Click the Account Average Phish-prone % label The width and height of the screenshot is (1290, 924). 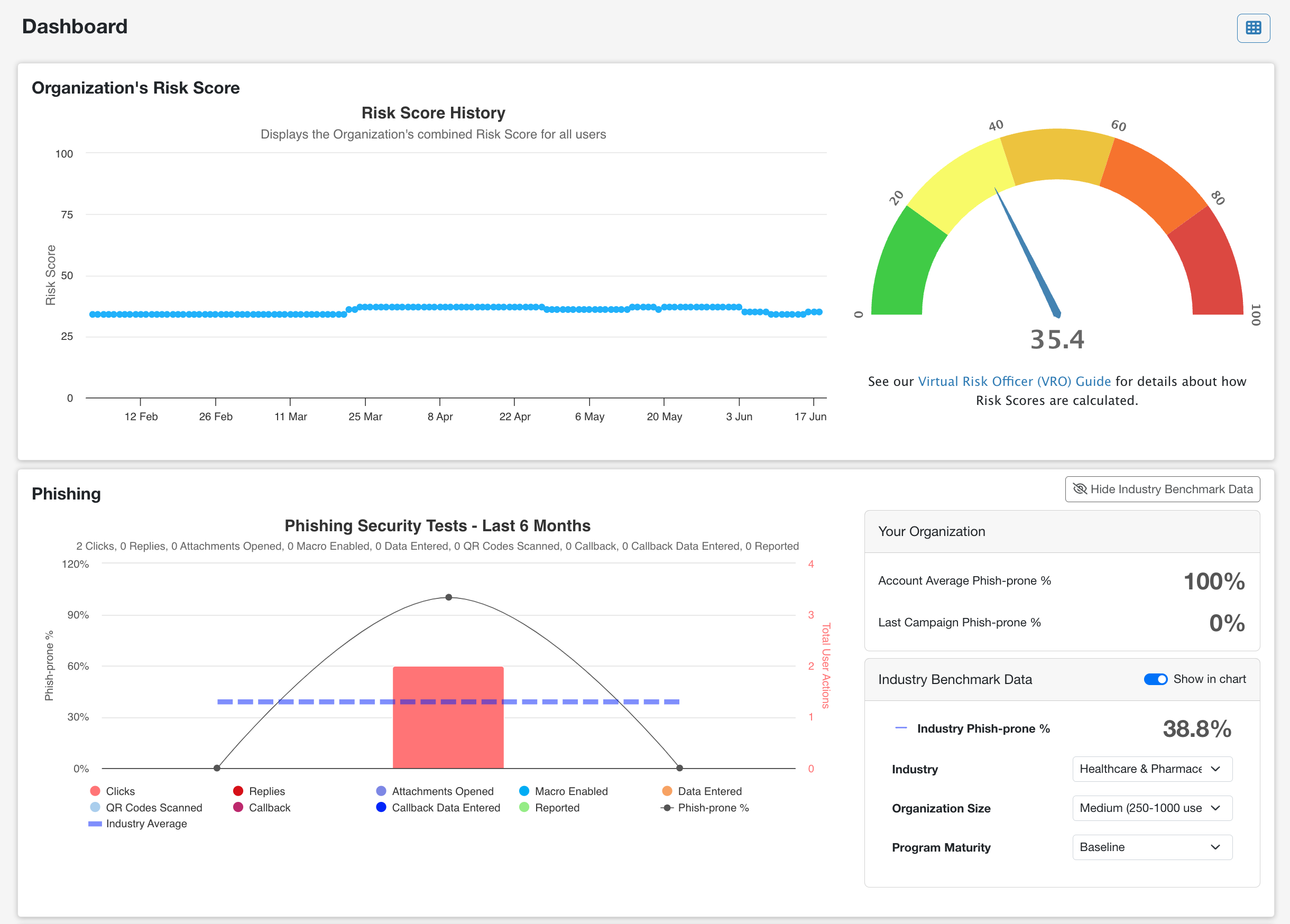tap(965, 581)
